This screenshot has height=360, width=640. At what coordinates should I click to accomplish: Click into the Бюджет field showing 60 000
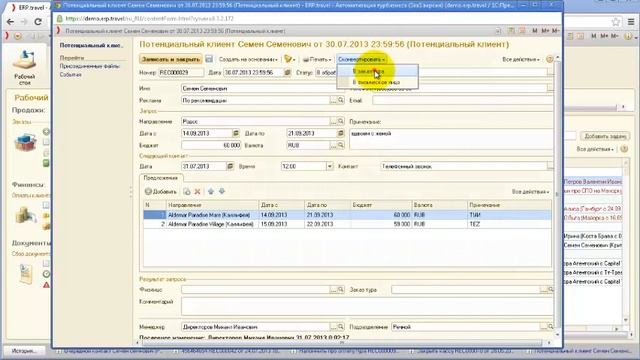click(x=211, y=145)
